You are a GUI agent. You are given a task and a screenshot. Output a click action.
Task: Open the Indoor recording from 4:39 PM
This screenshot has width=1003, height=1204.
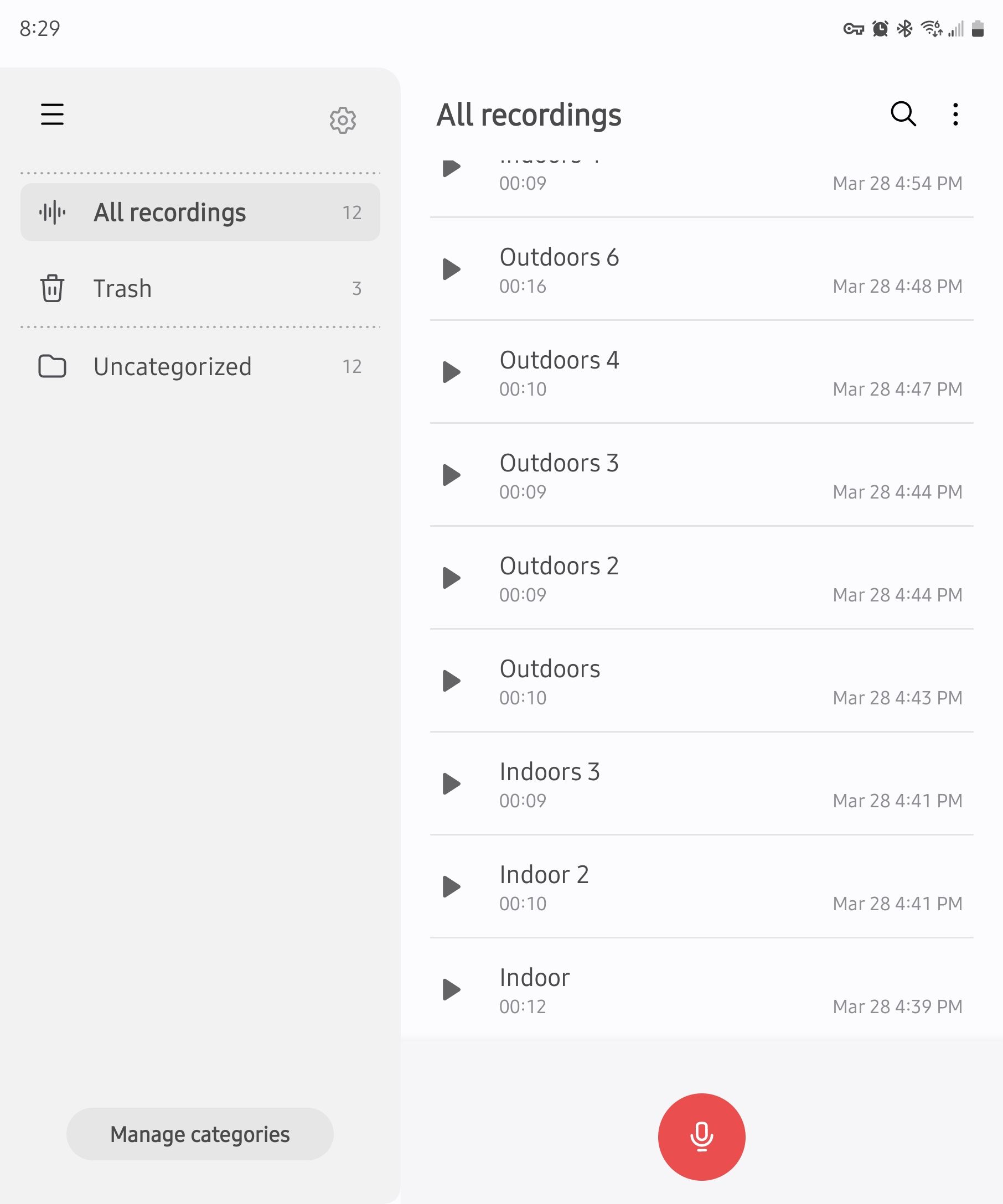701,989
